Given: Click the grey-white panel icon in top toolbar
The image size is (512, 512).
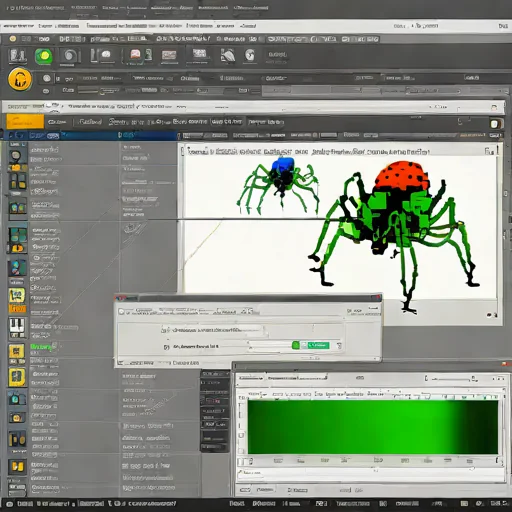Looking at the screenshot, I should pos(199,54).
